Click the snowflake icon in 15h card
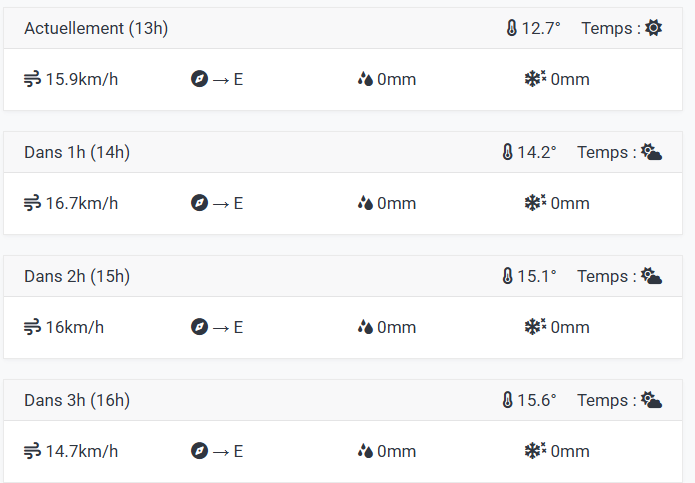Viewport: 695px width, 483px height. click(x=535, y=327)
